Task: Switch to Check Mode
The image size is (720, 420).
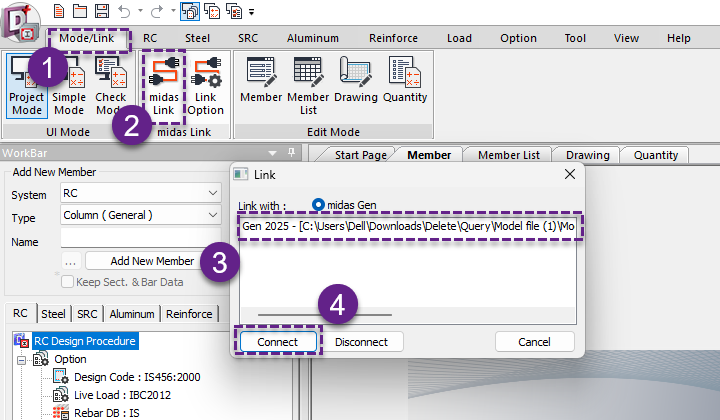Action: click(110, 86)
